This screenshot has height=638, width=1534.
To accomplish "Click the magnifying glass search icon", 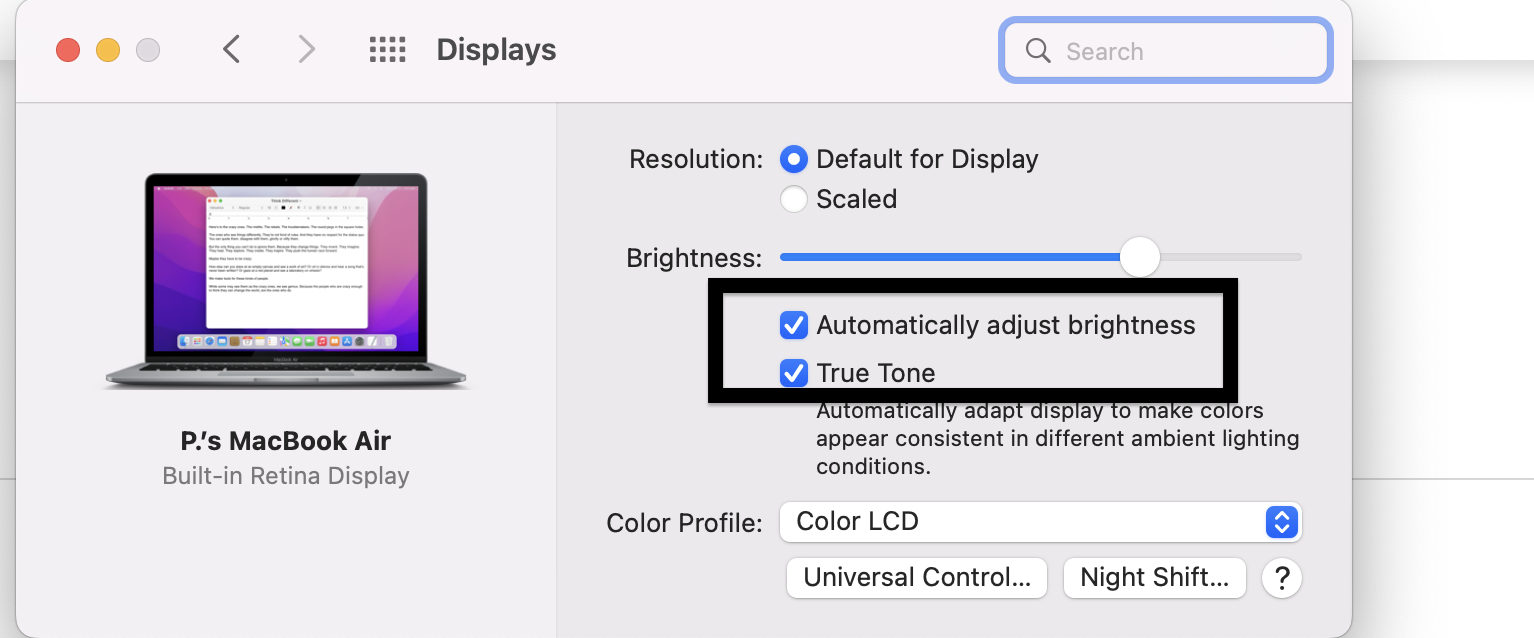I will [x=1038, y=51].
